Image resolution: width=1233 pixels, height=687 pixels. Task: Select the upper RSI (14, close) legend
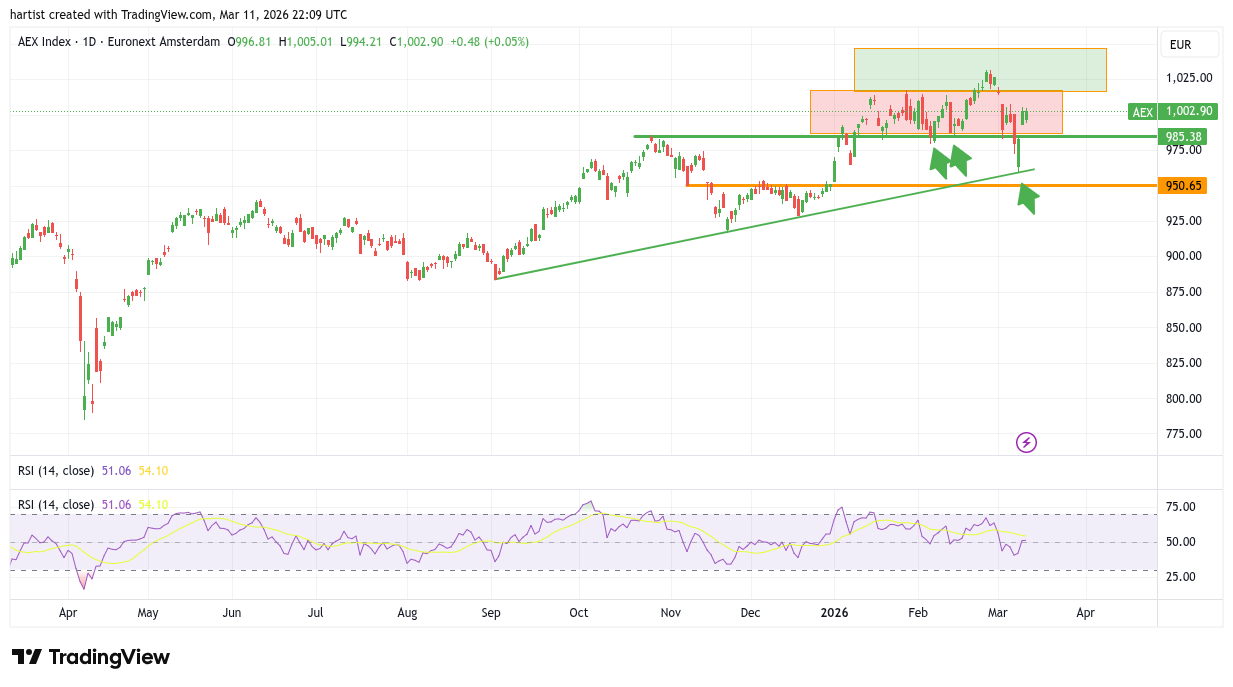[x=56, y=470]
